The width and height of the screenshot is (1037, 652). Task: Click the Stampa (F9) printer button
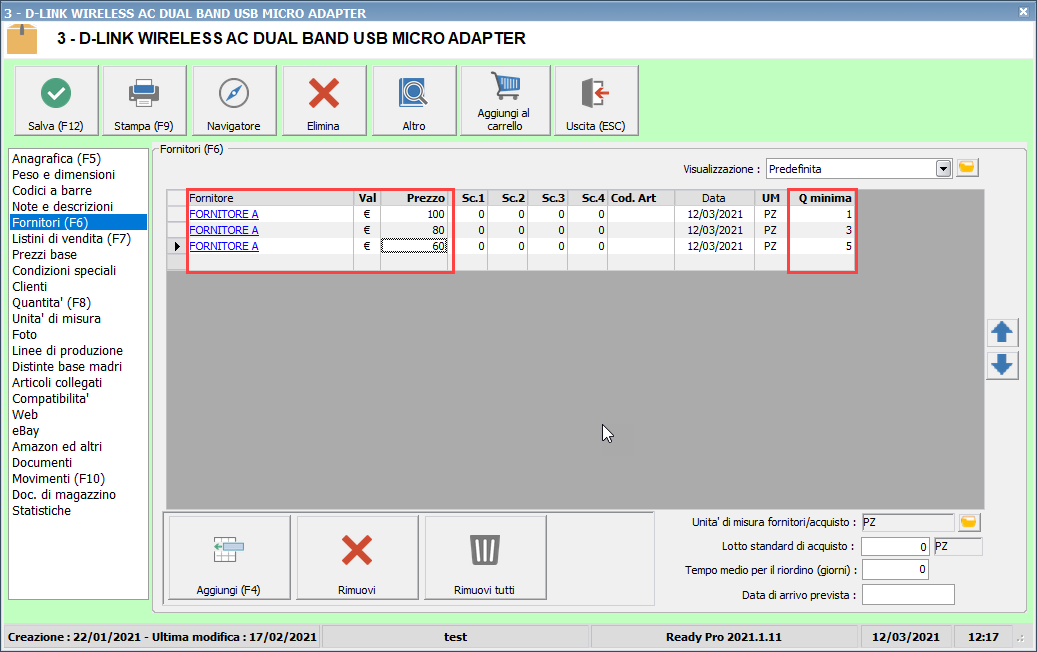(144, 101)
